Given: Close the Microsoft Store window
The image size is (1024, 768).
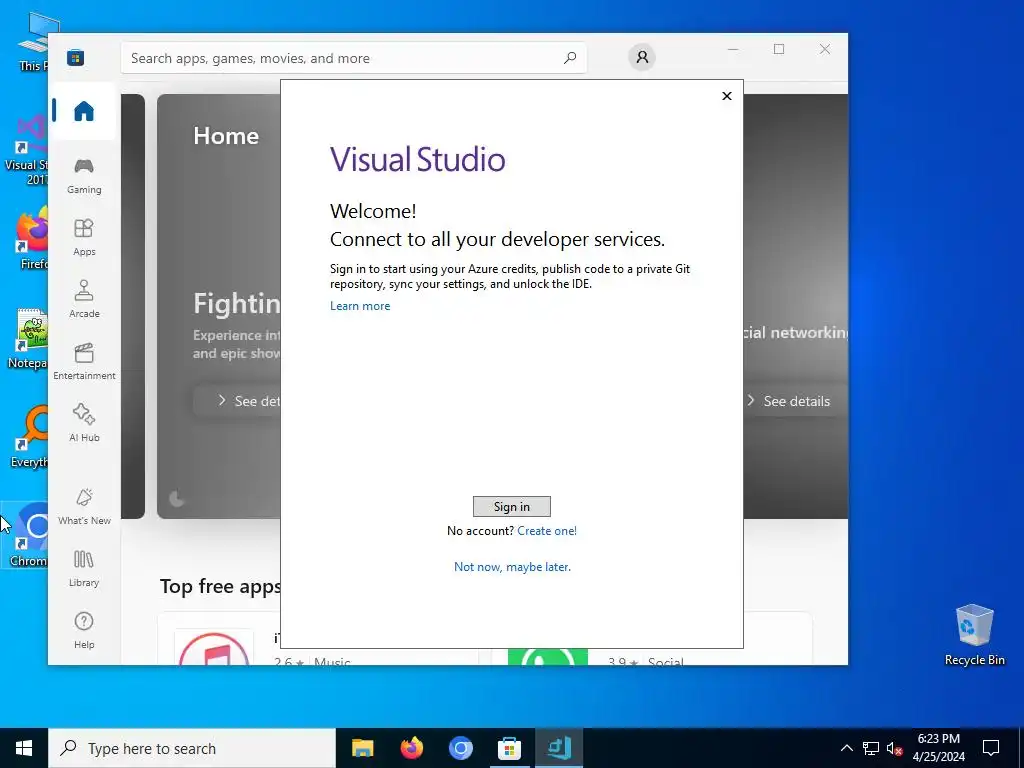Looking at the screenshot, I should [x=825, y=50].
